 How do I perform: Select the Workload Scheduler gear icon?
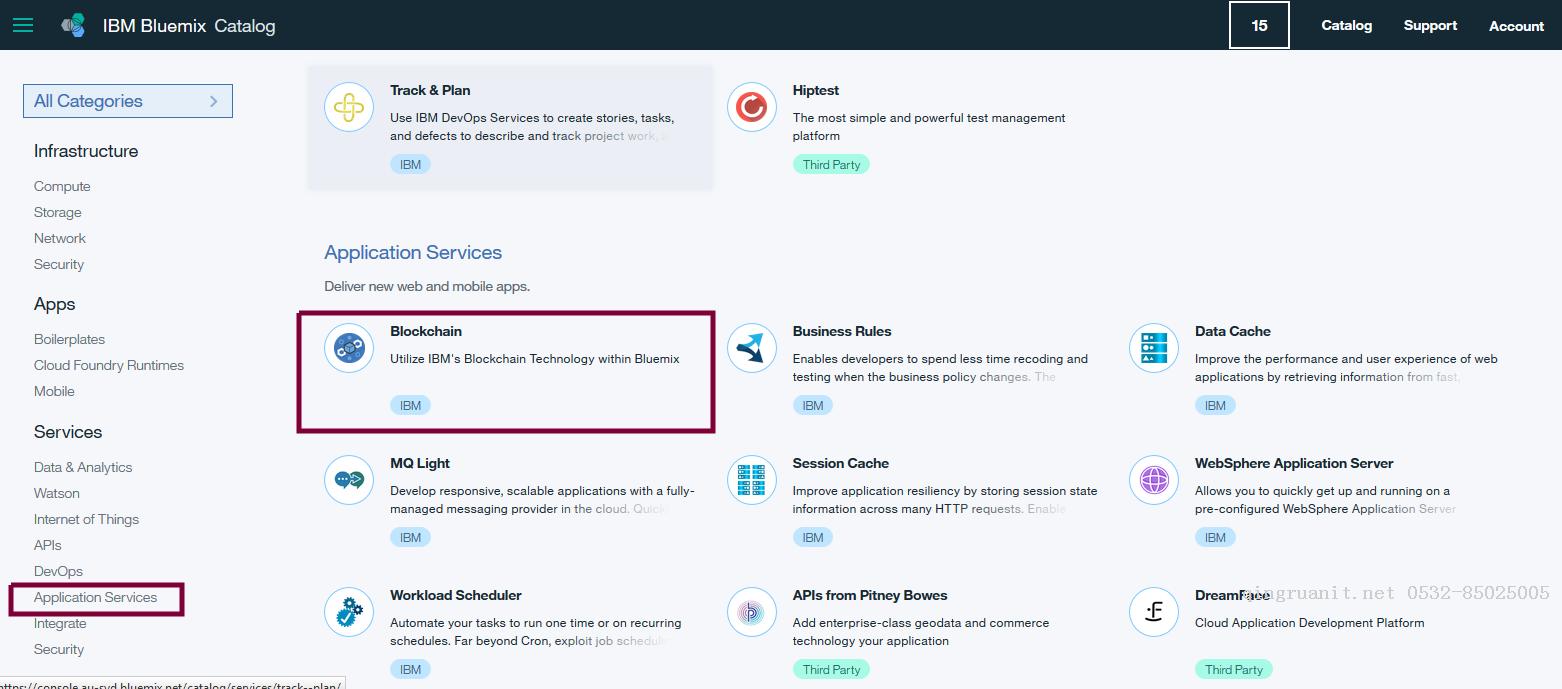[348, 612]
